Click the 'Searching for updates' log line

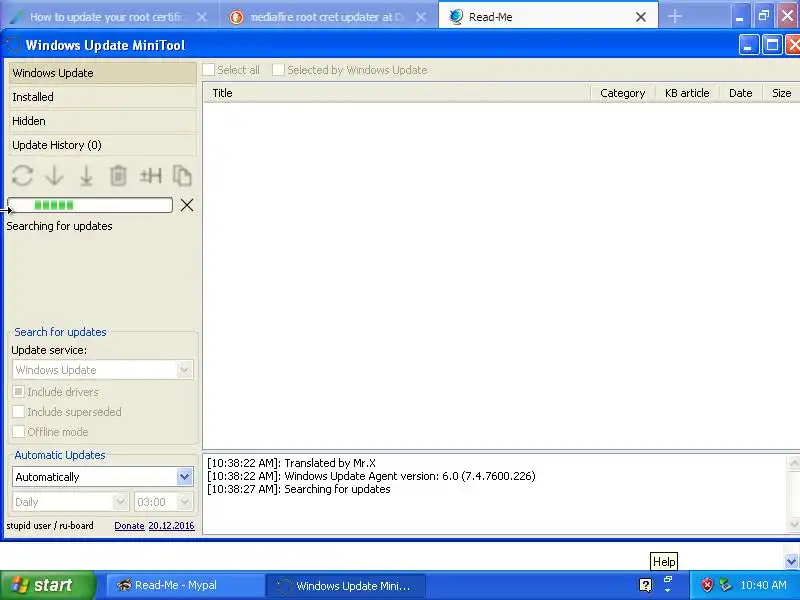[x=298, y=489]
